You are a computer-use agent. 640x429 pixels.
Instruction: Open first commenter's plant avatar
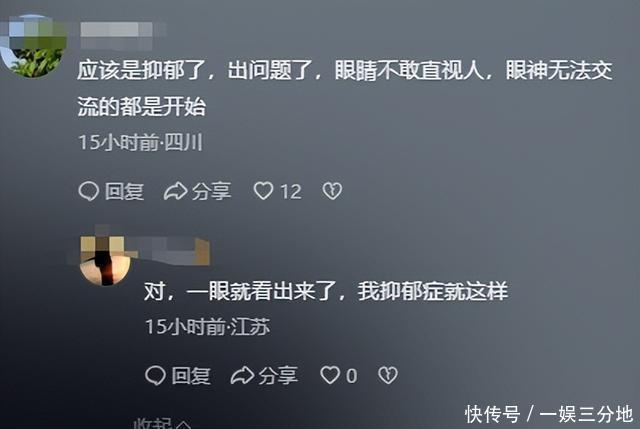click(x=34, y=46)
